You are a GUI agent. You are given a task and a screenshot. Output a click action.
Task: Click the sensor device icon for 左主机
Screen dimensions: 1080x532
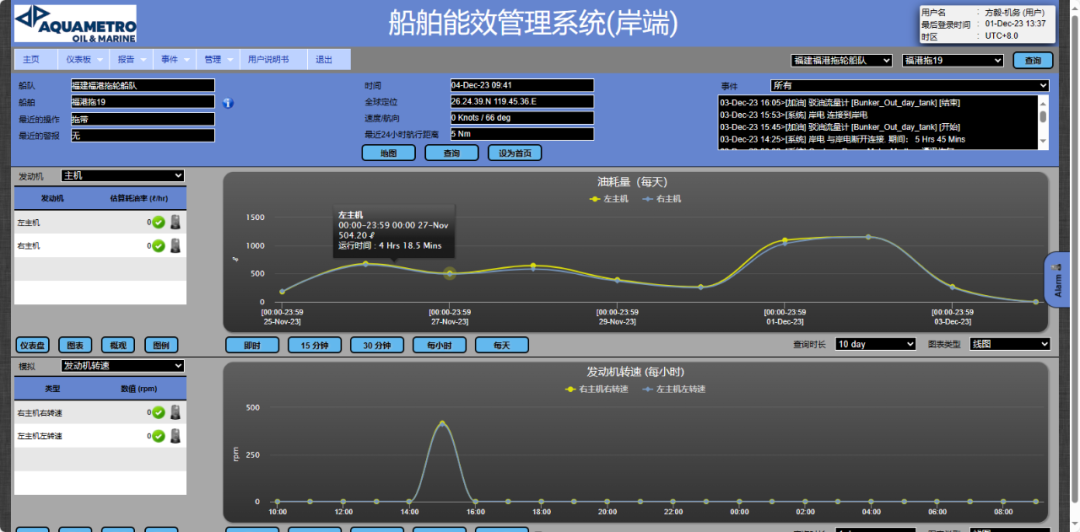click(176, 222)
